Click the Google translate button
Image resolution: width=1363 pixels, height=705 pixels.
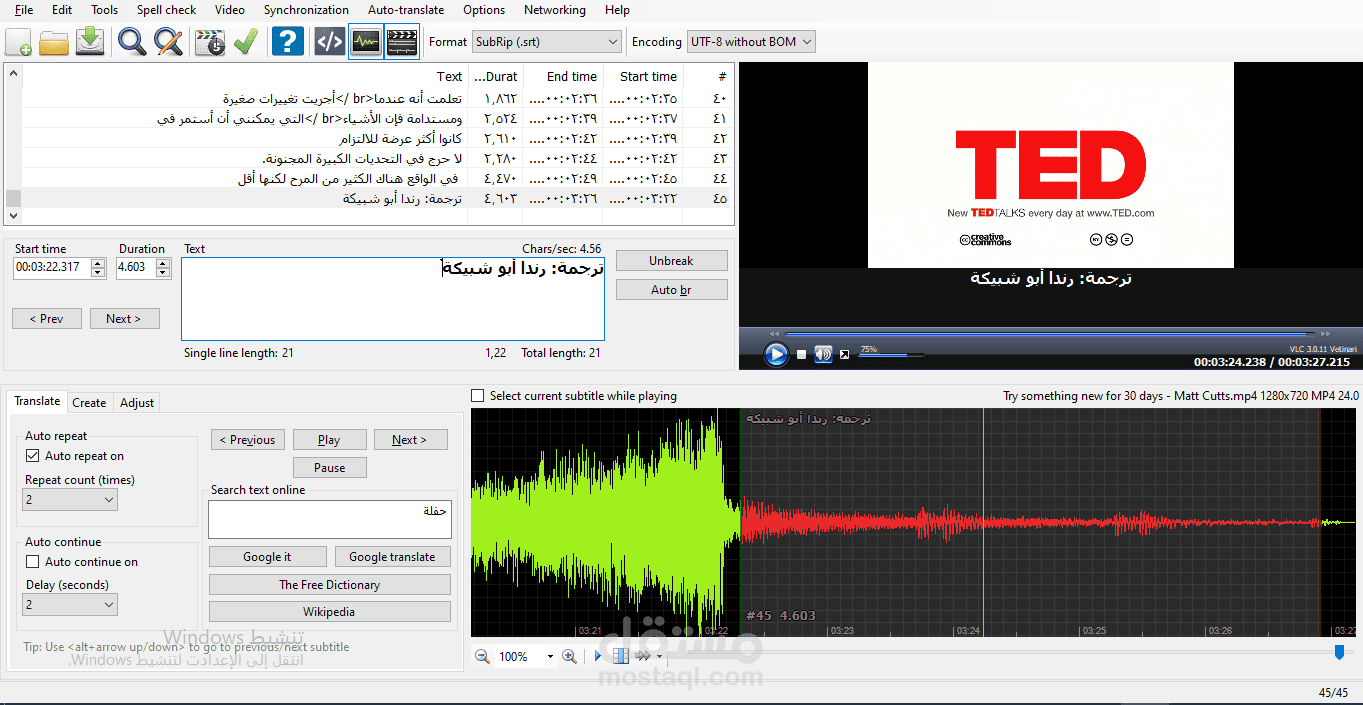[392, 557]
